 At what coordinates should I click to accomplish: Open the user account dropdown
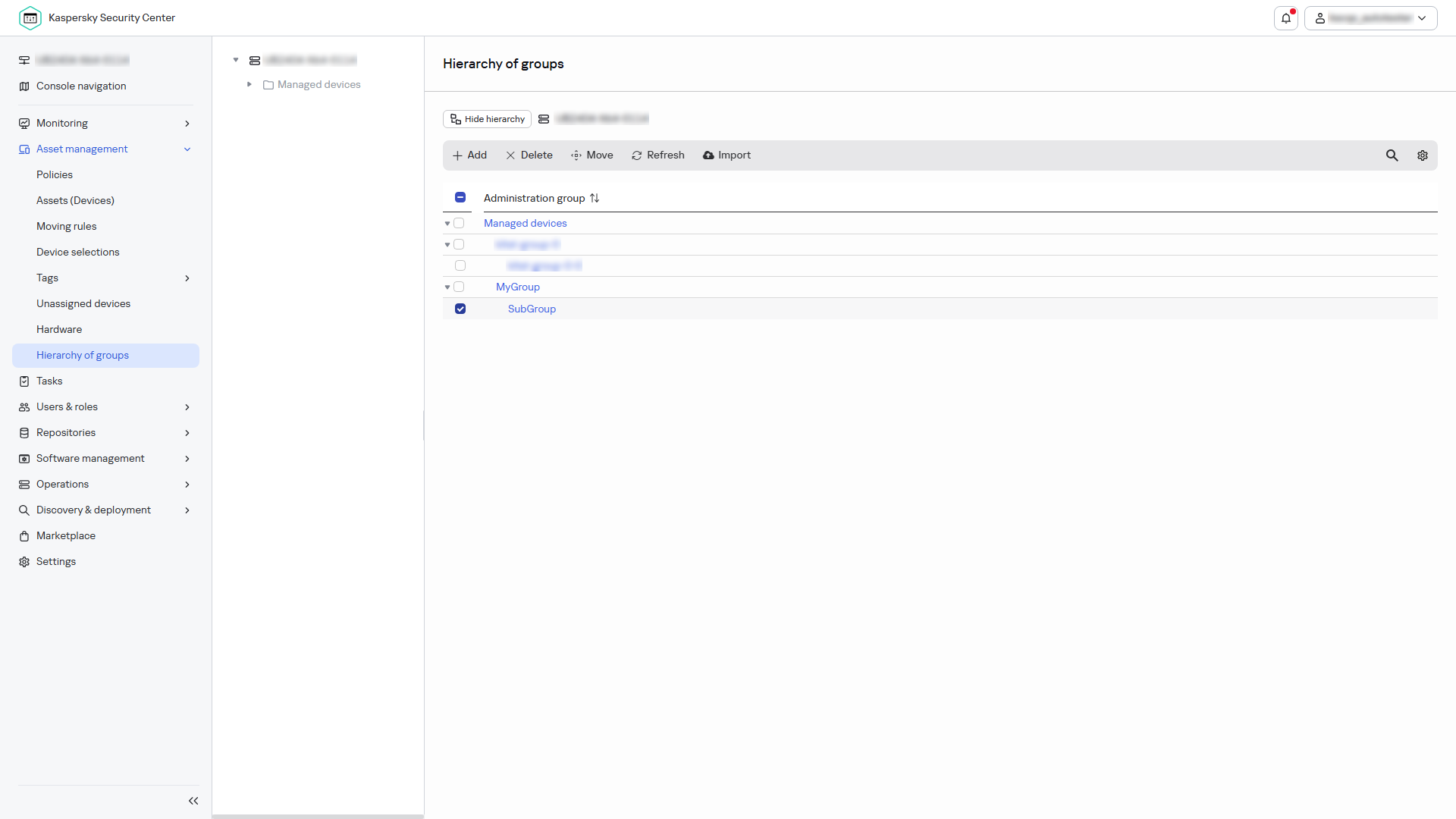pos(1370,18)
